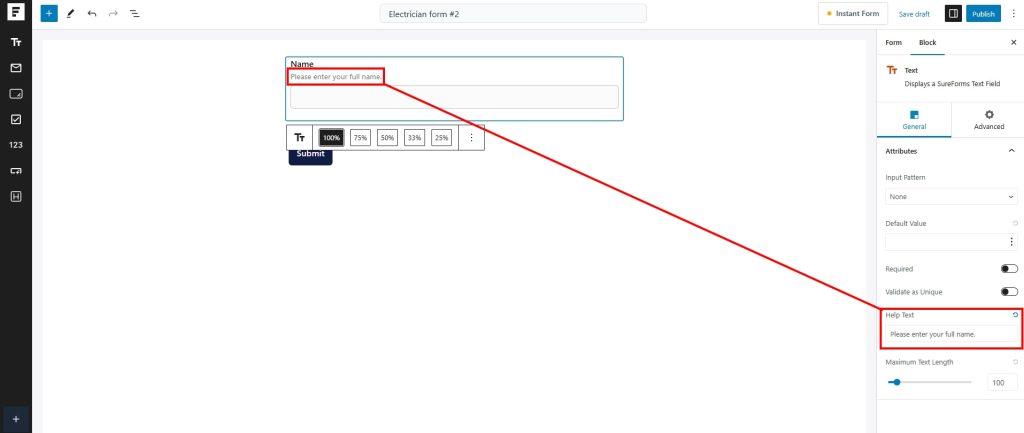Redo the last change
Viewport: 1024px width, 433px height.
coord(113,13)
